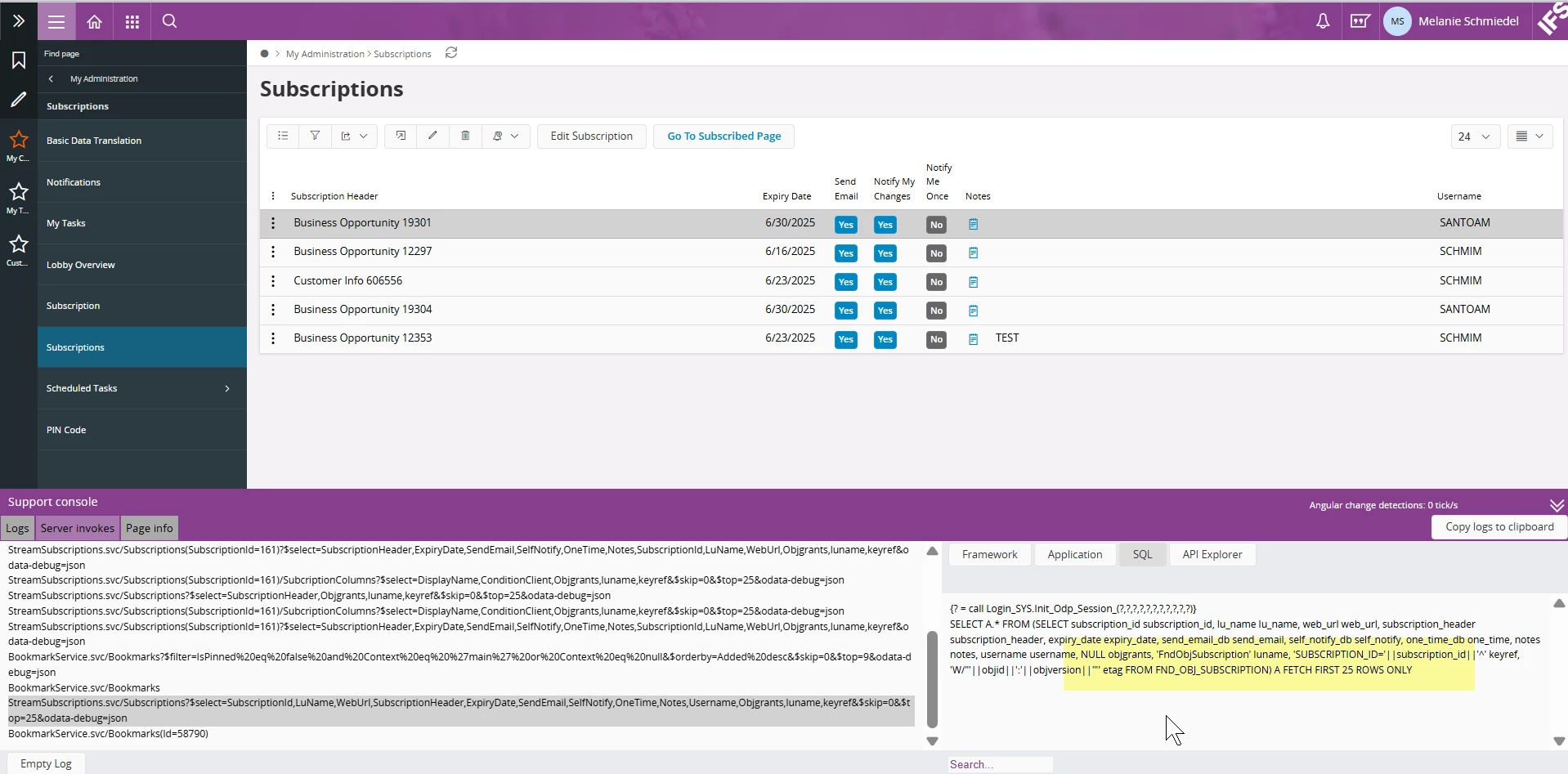Screen dimensions: 1568x774
Task: Toggle Notify Me Once No for Business Opportunity 12353
Action: (x=936, y=339)
